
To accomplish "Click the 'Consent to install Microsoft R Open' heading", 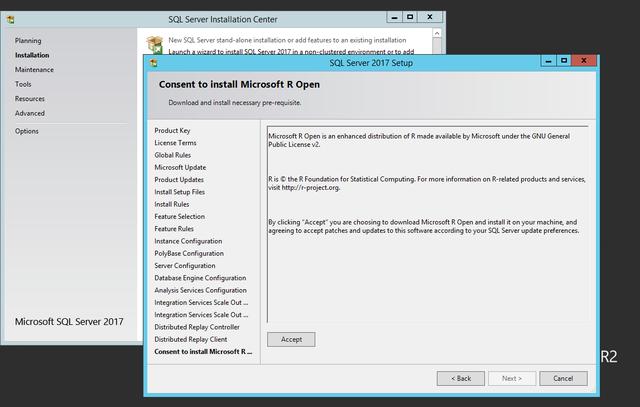I will 239,85.
